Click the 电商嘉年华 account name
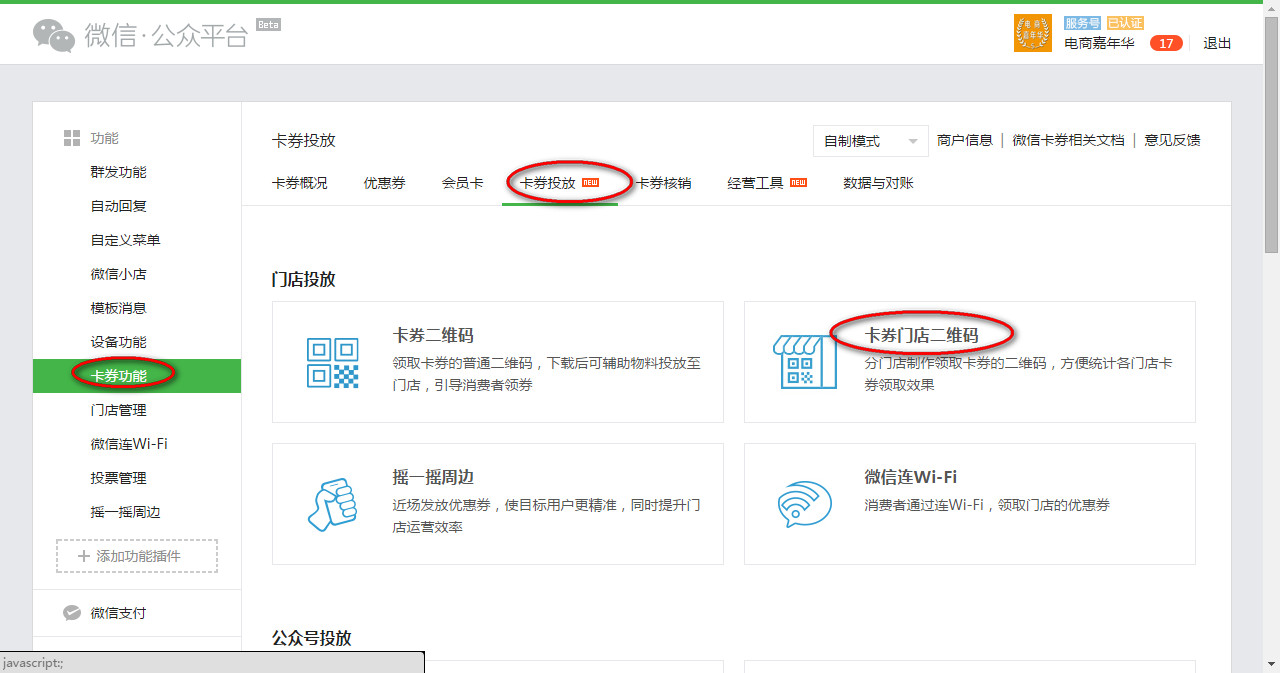The width and height of the screenshot is (1280, 673). point(1099,43)
